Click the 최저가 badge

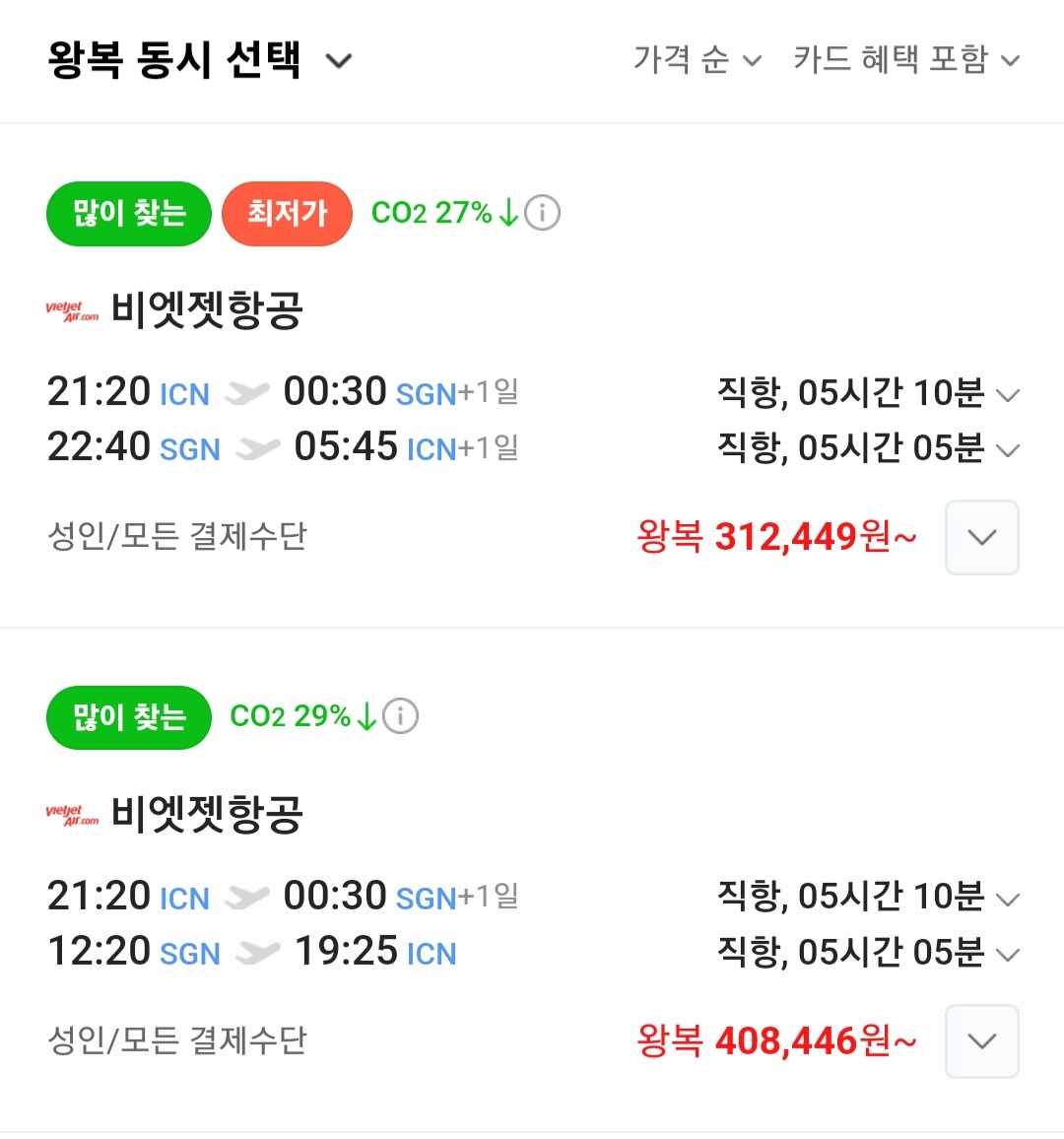tap(287, 213)
